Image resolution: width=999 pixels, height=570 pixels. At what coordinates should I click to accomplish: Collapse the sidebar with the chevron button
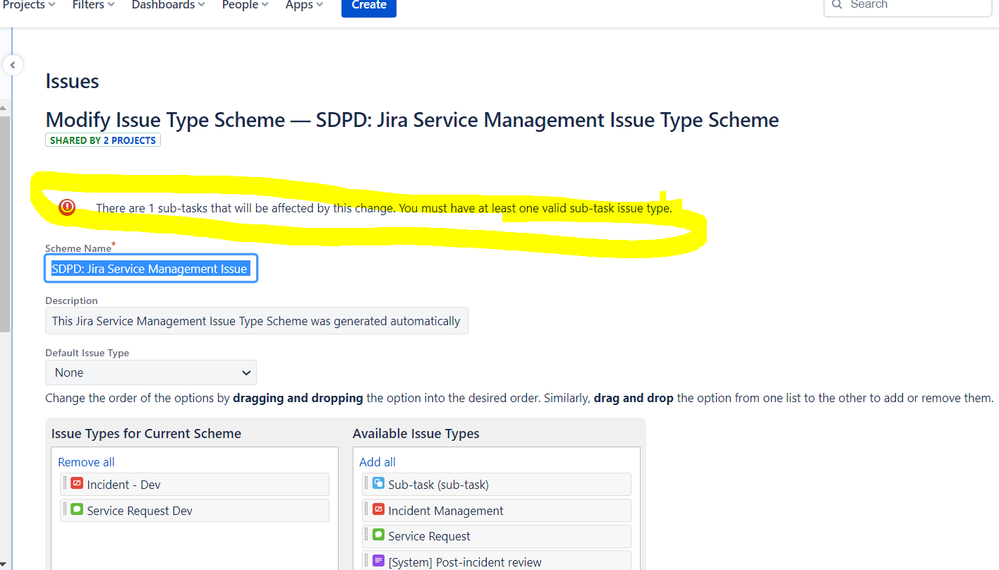coord(13,65)
